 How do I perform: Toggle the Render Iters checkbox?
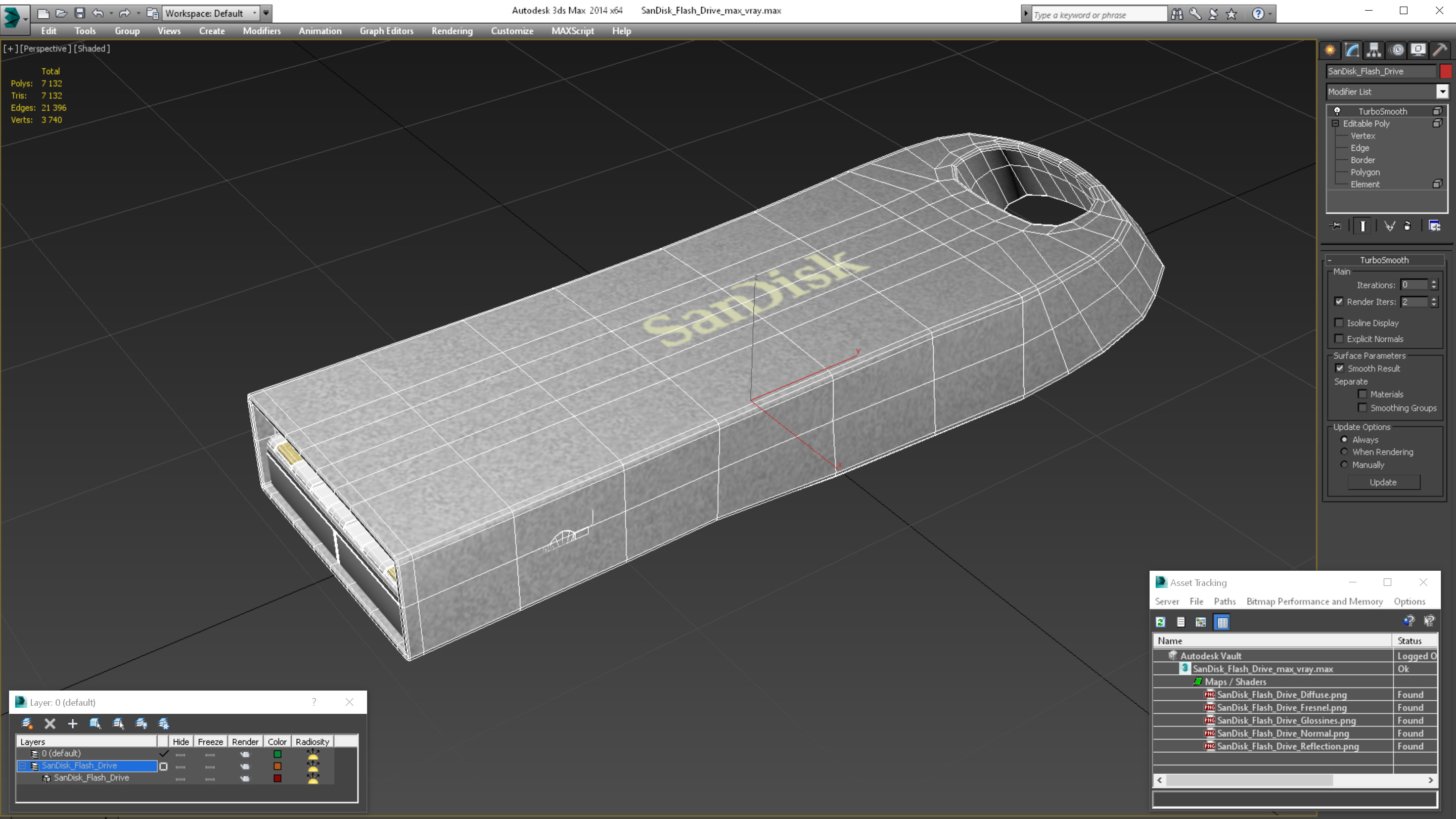pyautogui.click(x=1338, y=301)
